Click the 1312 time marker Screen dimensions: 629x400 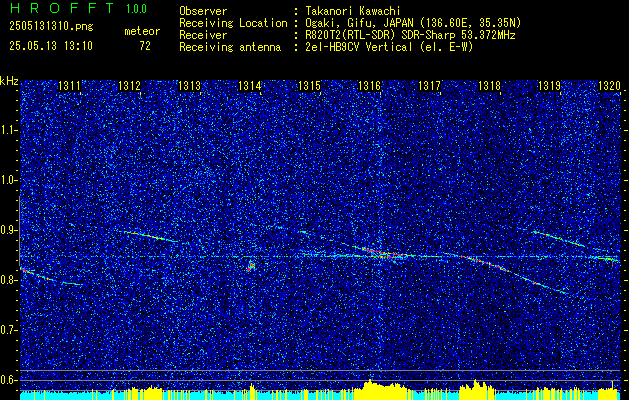[x=130, y=85]
